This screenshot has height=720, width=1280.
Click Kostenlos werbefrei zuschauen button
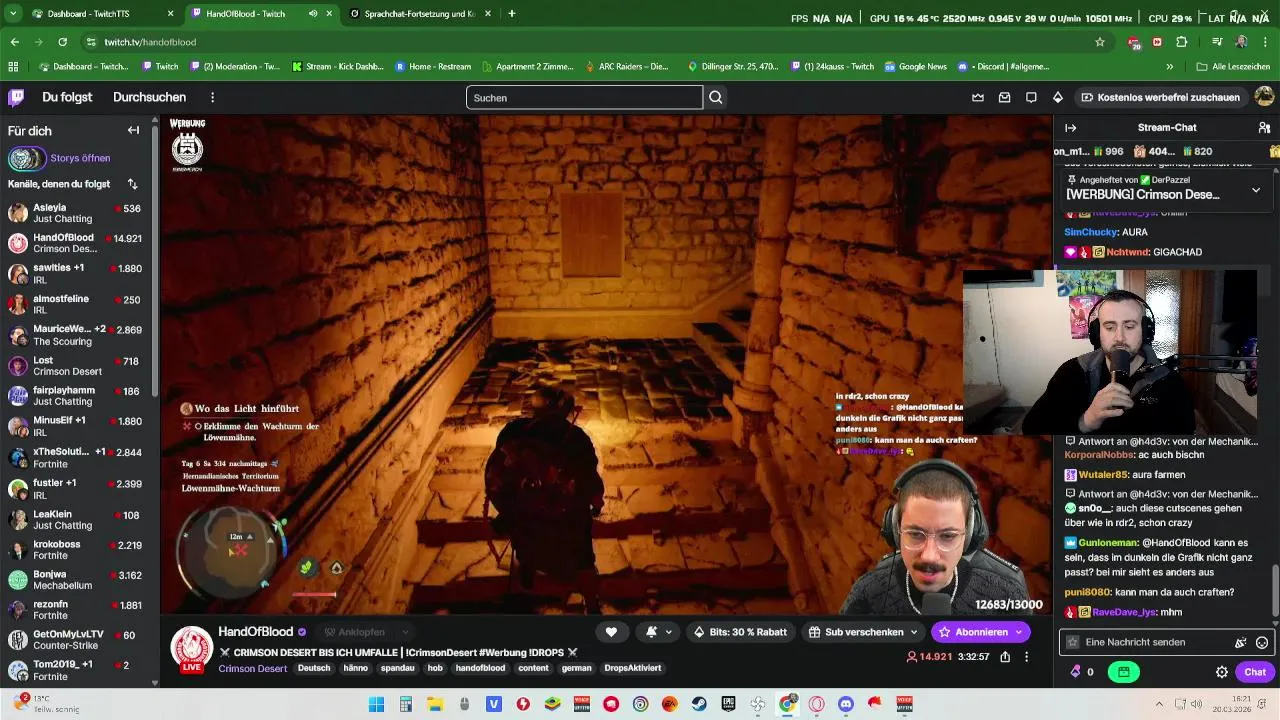[x=1160, y=97]
